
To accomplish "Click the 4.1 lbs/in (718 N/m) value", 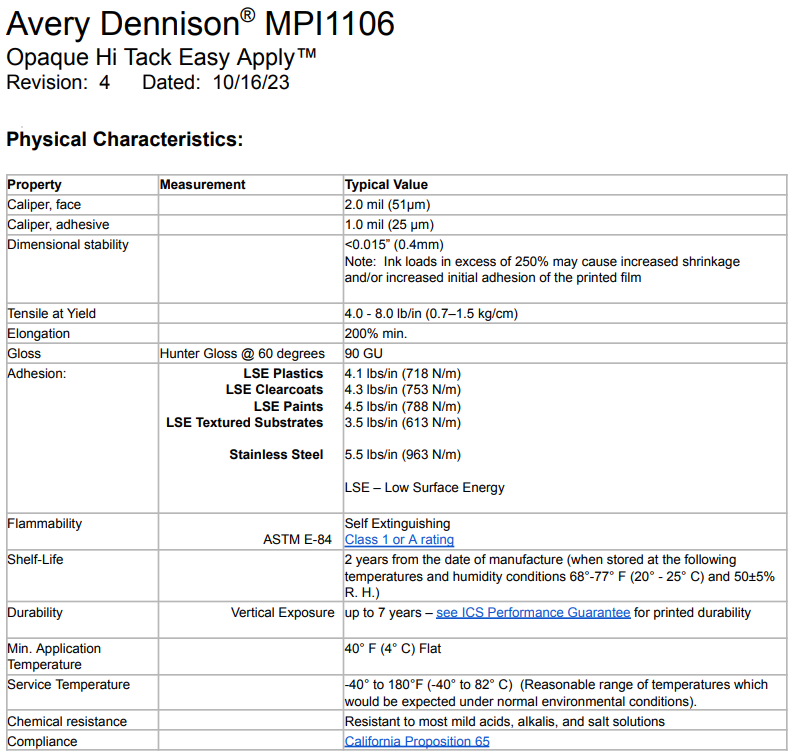I will pos(403,374).
